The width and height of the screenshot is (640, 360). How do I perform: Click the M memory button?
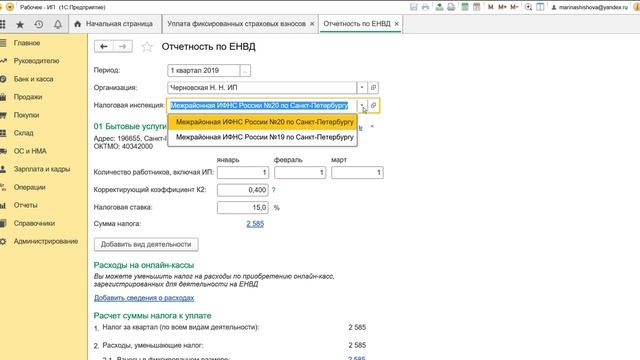(491, 7)
